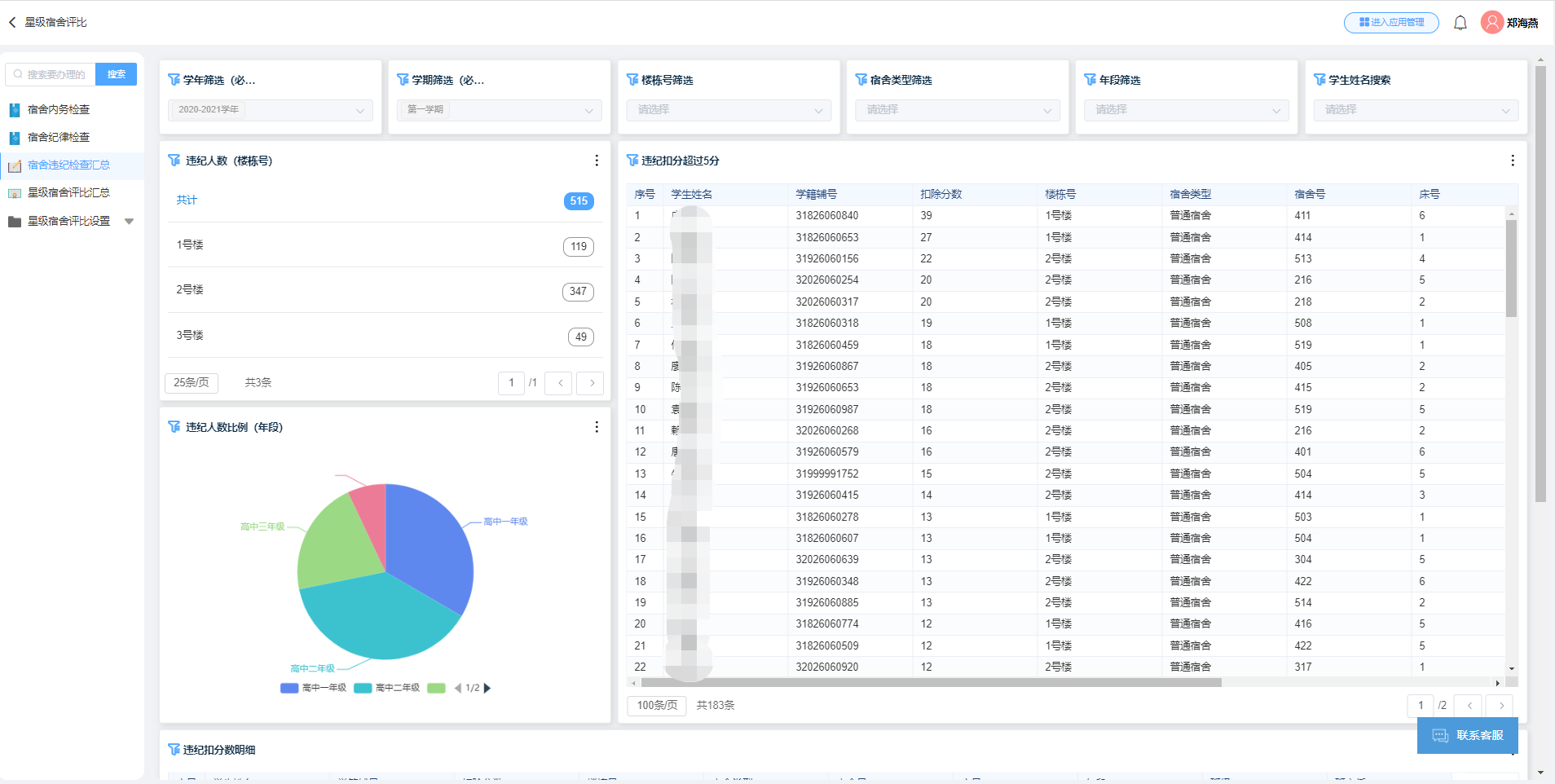Click the filter icon beside 楼栋号筛选
The width and height of the screenshot is (1555, 784).
pyautogui.click(x=632, y=80)
